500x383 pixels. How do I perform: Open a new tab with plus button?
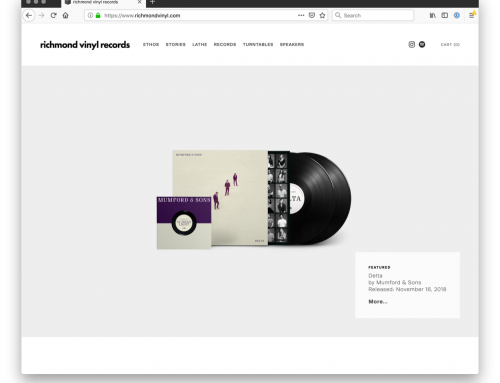[152, 2]
